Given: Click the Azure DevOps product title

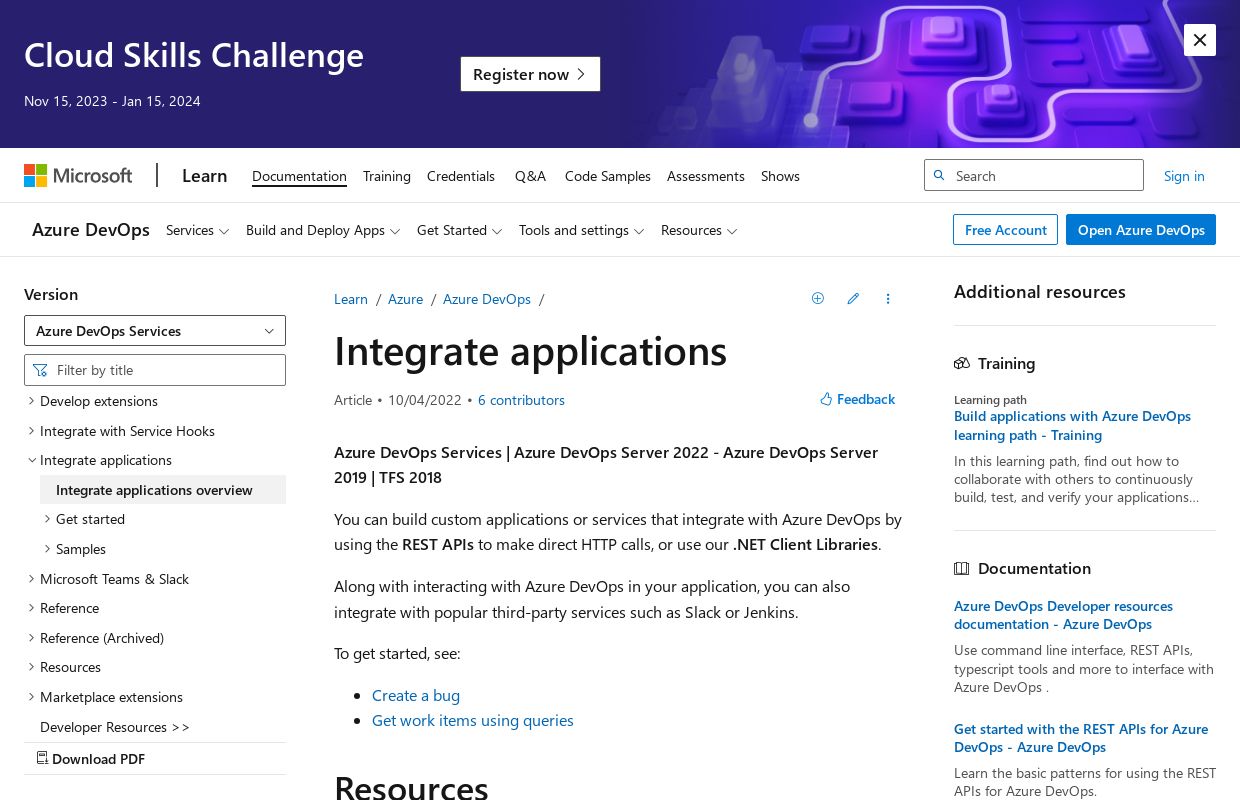Looking at the screenshot, I should (91, 230).
